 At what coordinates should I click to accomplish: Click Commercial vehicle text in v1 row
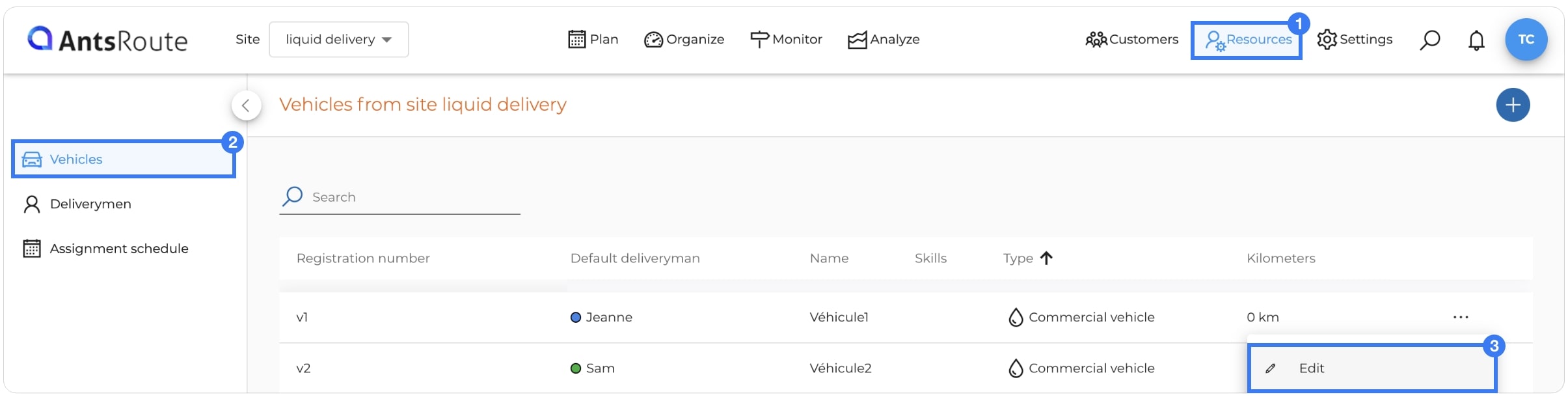coord(1091,318)
